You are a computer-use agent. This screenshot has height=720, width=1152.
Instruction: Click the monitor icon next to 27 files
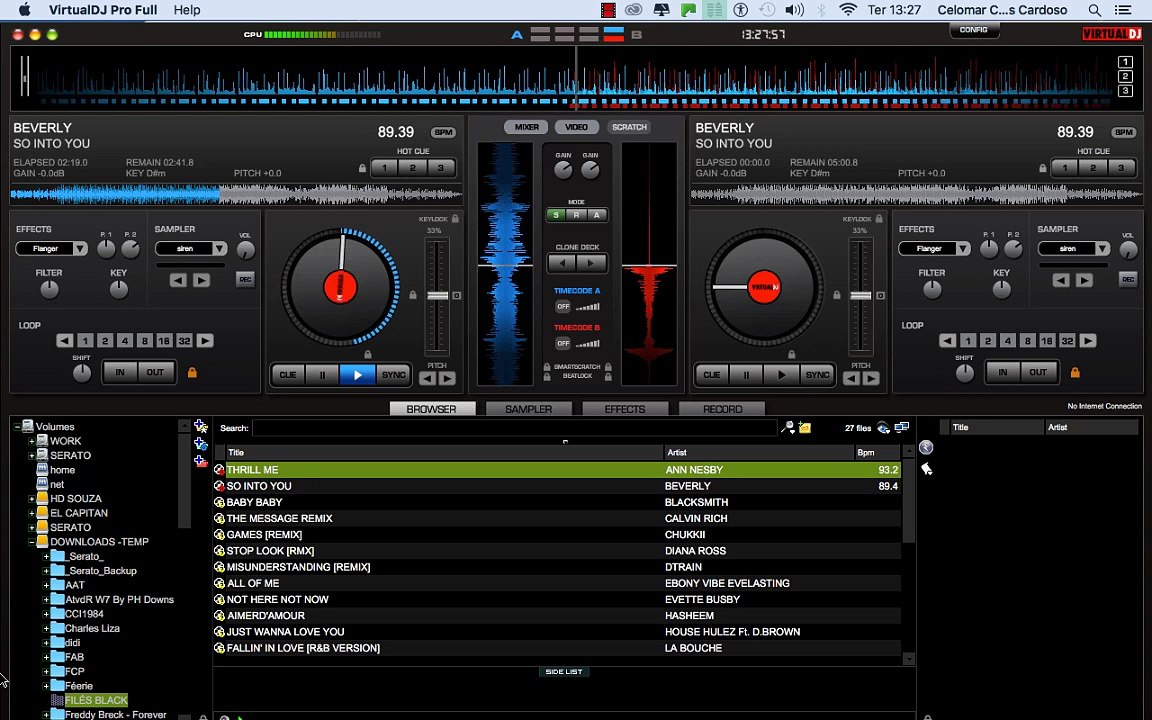click(x=902, y=427)
